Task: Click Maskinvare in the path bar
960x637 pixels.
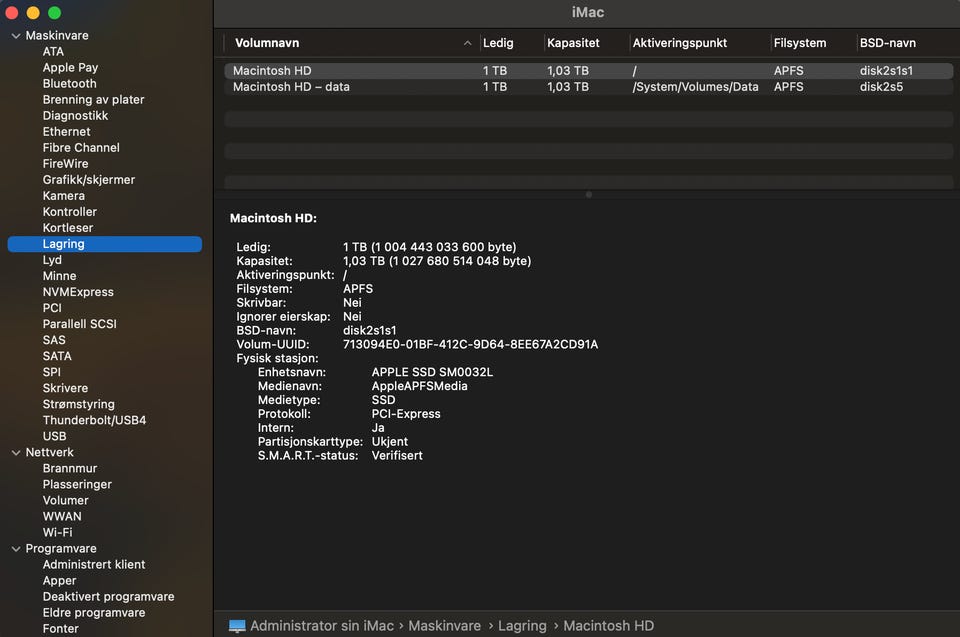Action: [444, 626]
